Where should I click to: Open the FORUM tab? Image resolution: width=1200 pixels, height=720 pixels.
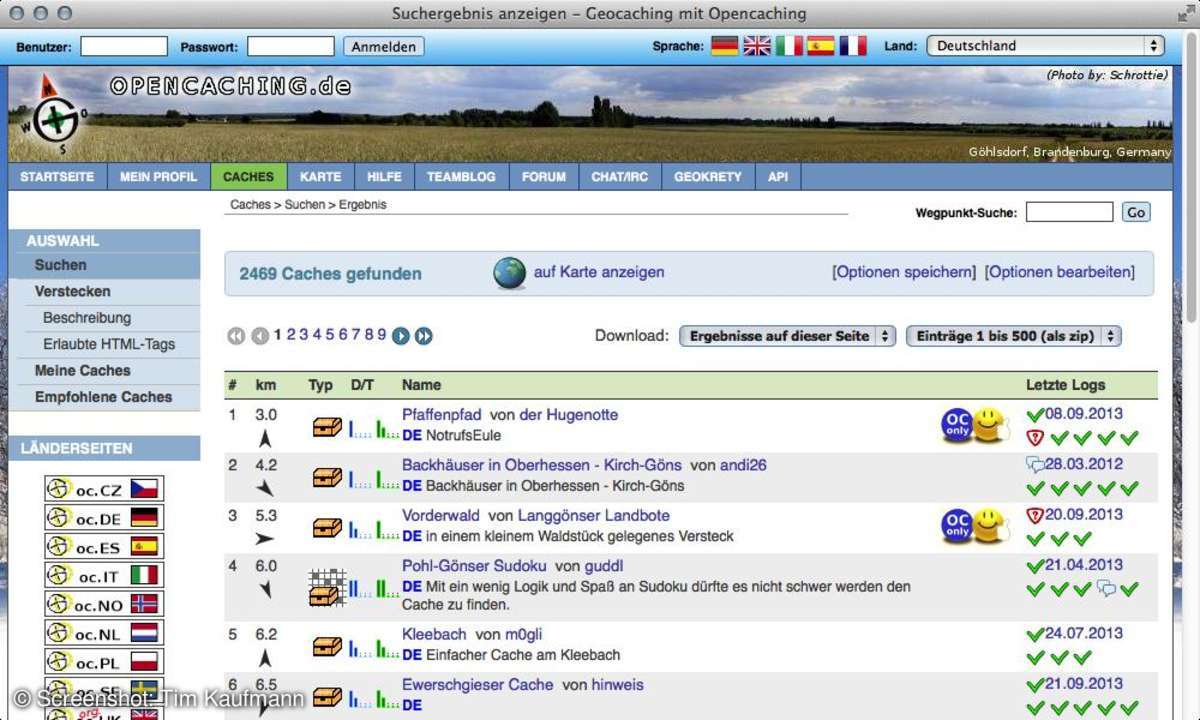click(x=544, y=177)
